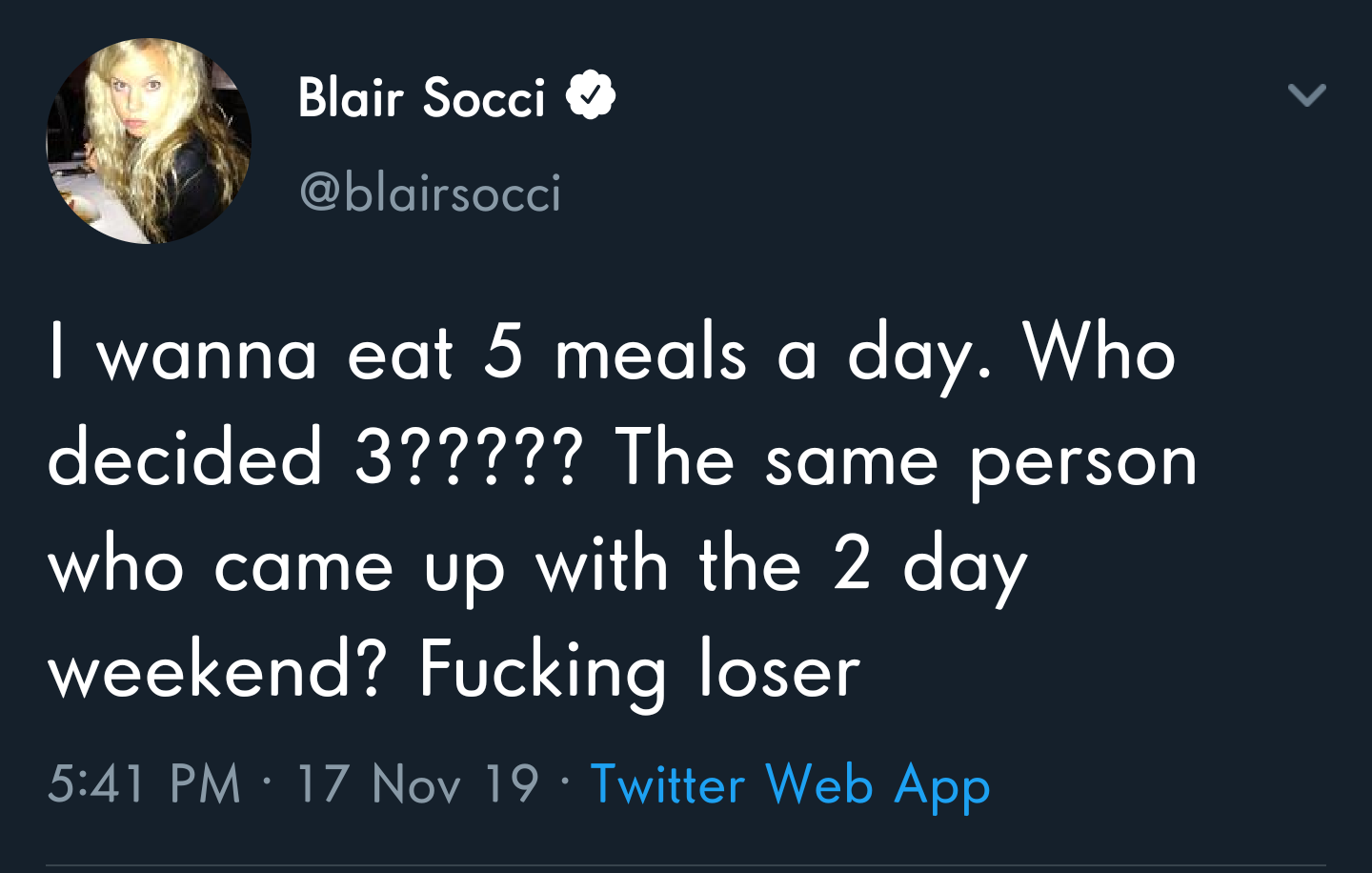Click the dot separator after 5:41 PM

coord(268,782)
